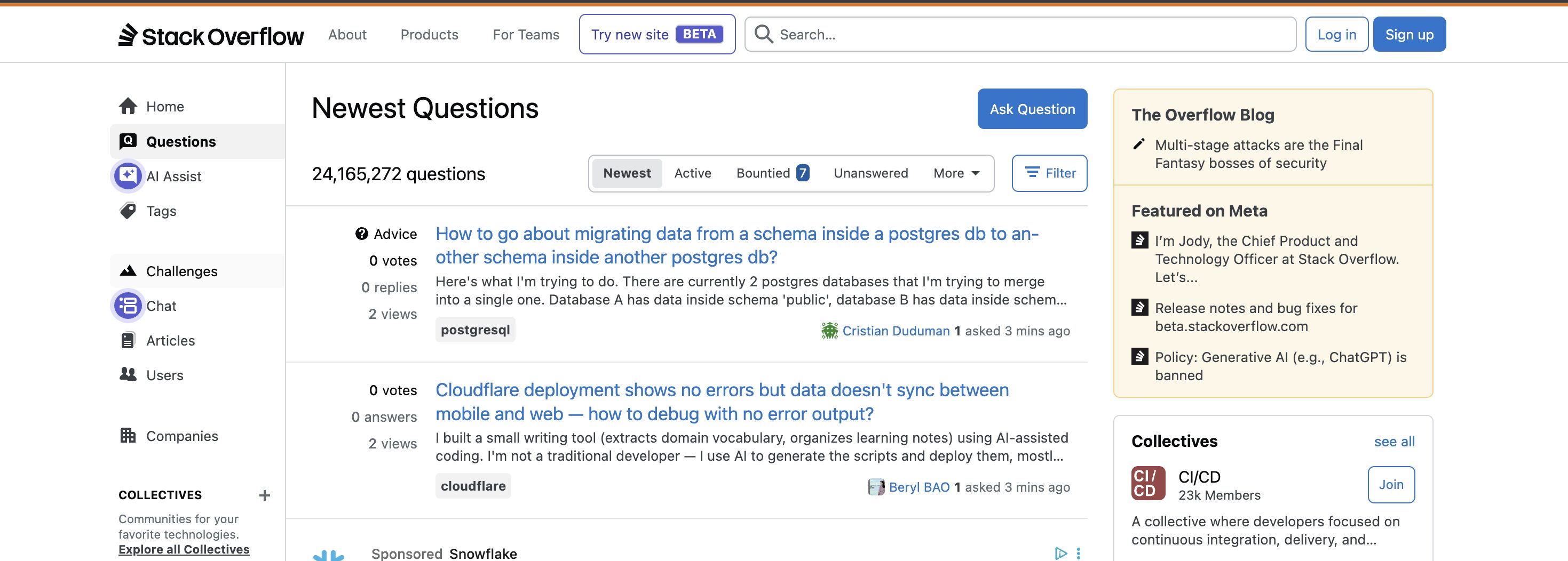Image resolution: width=1568 pixels, height=561 pixels.
Task: Click the Companies building icon
Action: pos(128,436)
